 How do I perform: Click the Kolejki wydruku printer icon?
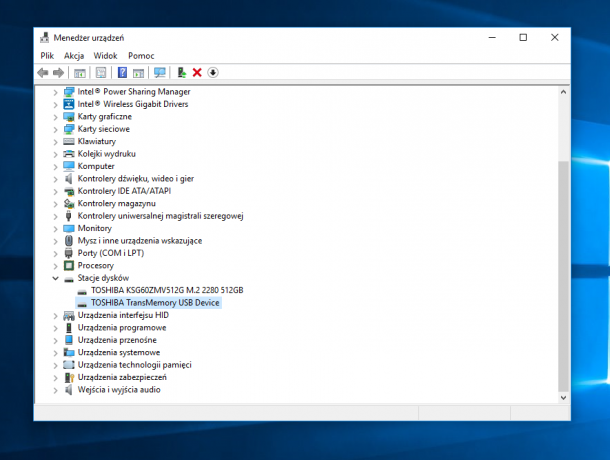click(x=69, y=154)
